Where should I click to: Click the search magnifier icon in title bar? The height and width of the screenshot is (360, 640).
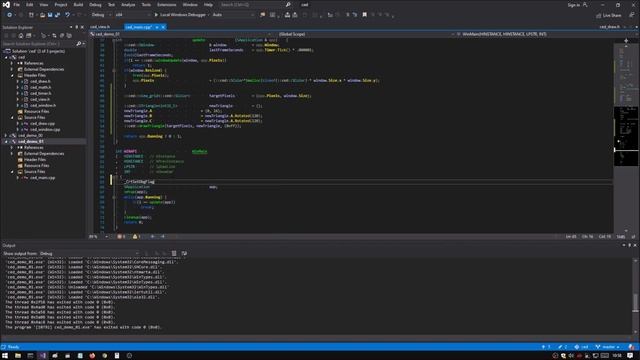288,4
